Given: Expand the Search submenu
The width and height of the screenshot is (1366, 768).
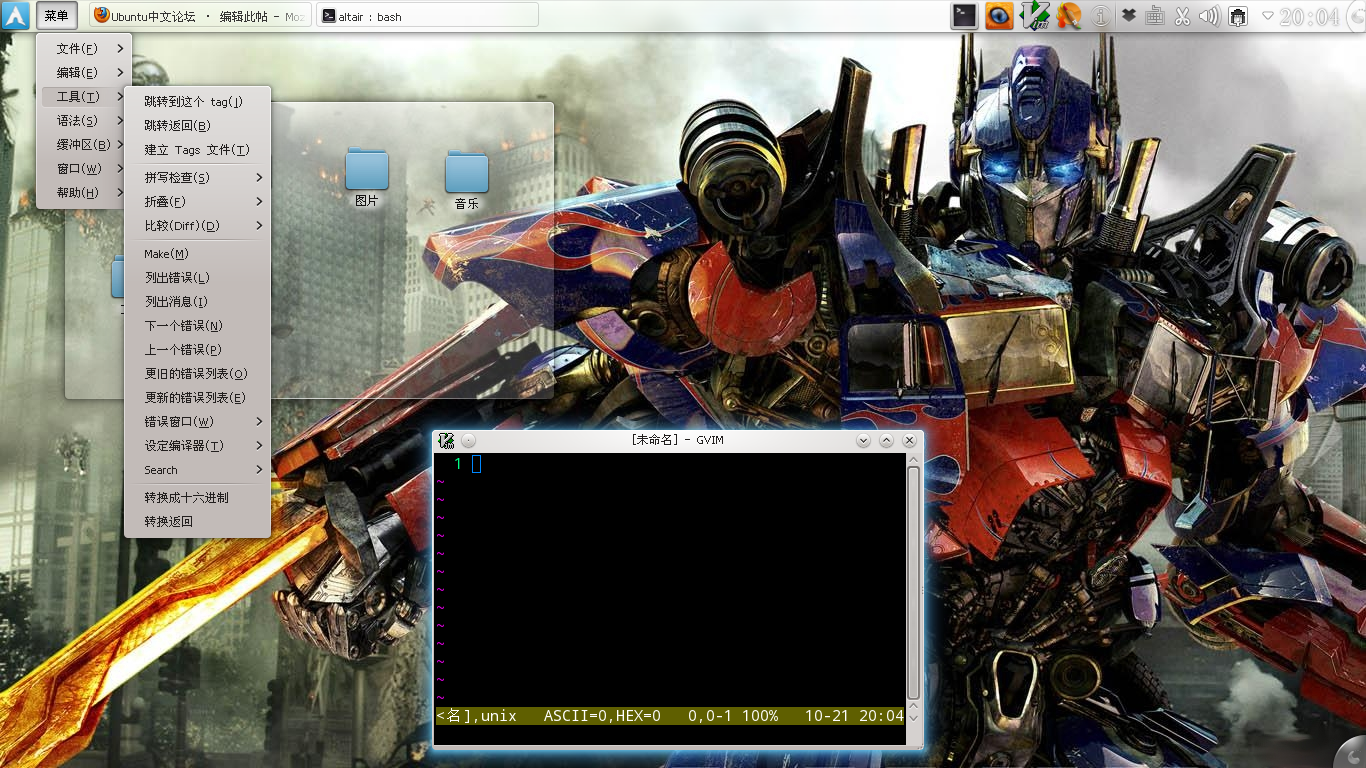Looking at the screenshot, I should click(197, 469).
